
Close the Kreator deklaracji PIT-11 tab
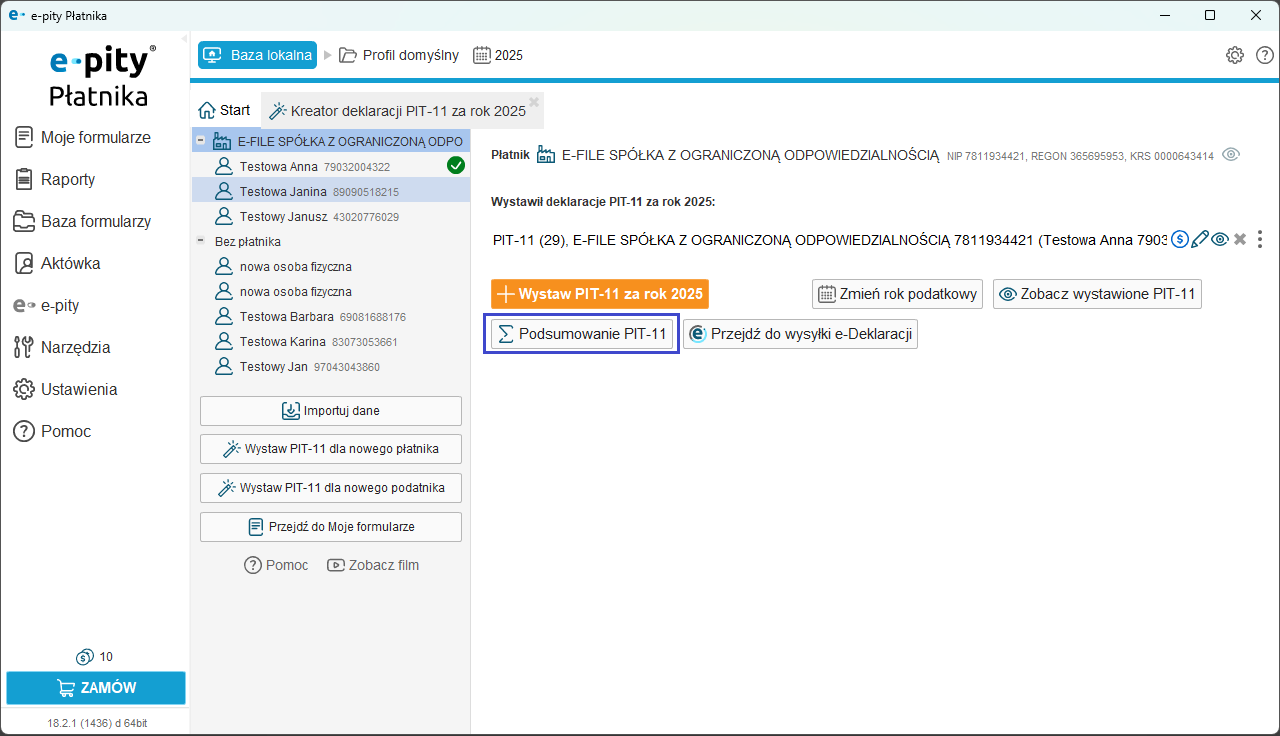pyautogui.click(x=534, y=101)
